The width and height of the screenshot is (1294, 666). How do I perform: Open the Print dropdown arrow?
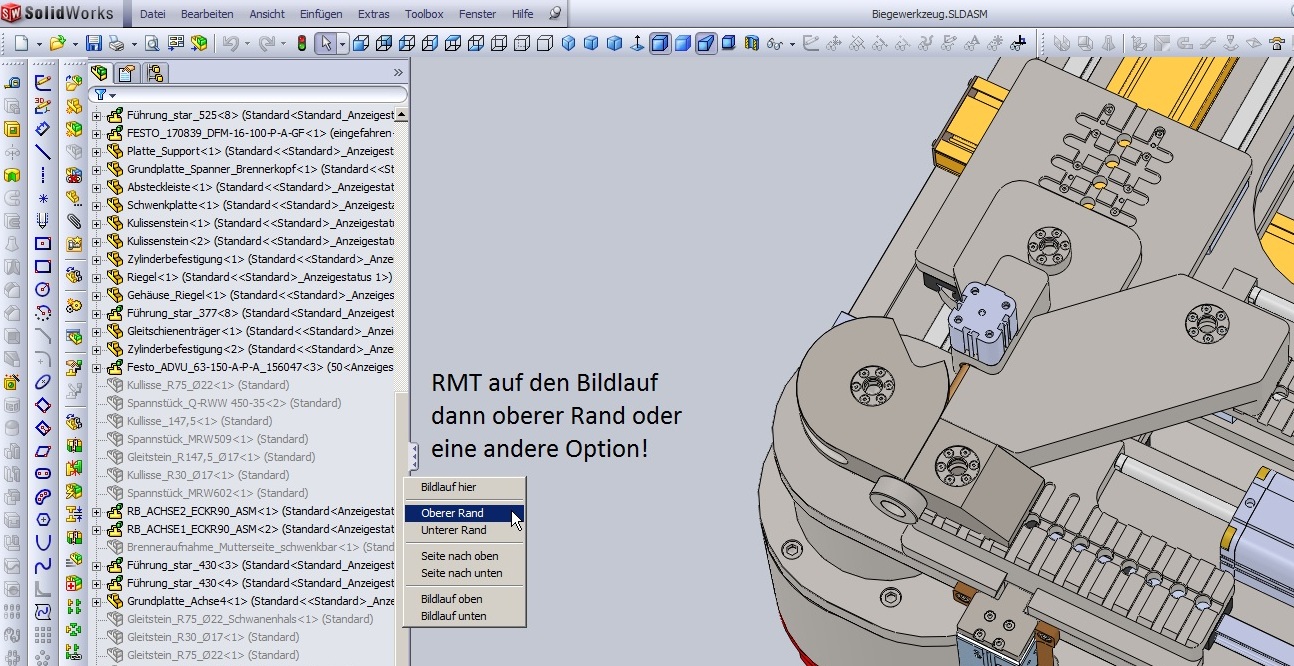tap(134, 44)
